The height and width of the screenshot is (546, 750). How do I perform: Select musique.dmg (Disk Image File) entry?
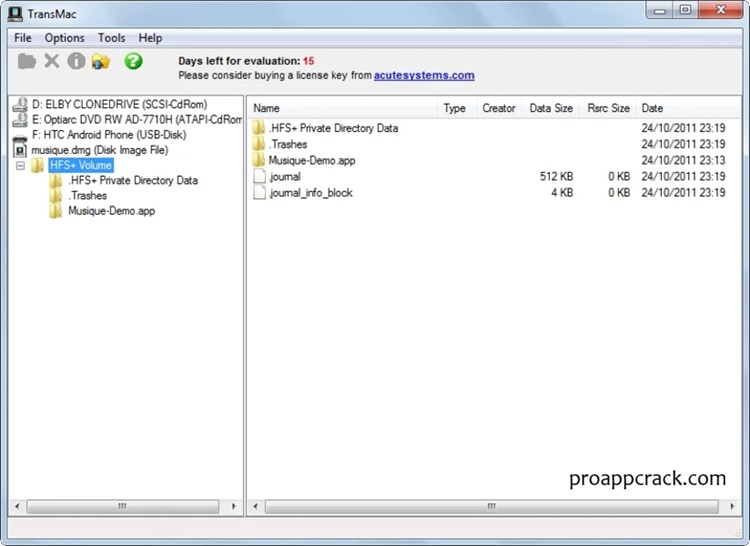point(100,150)
